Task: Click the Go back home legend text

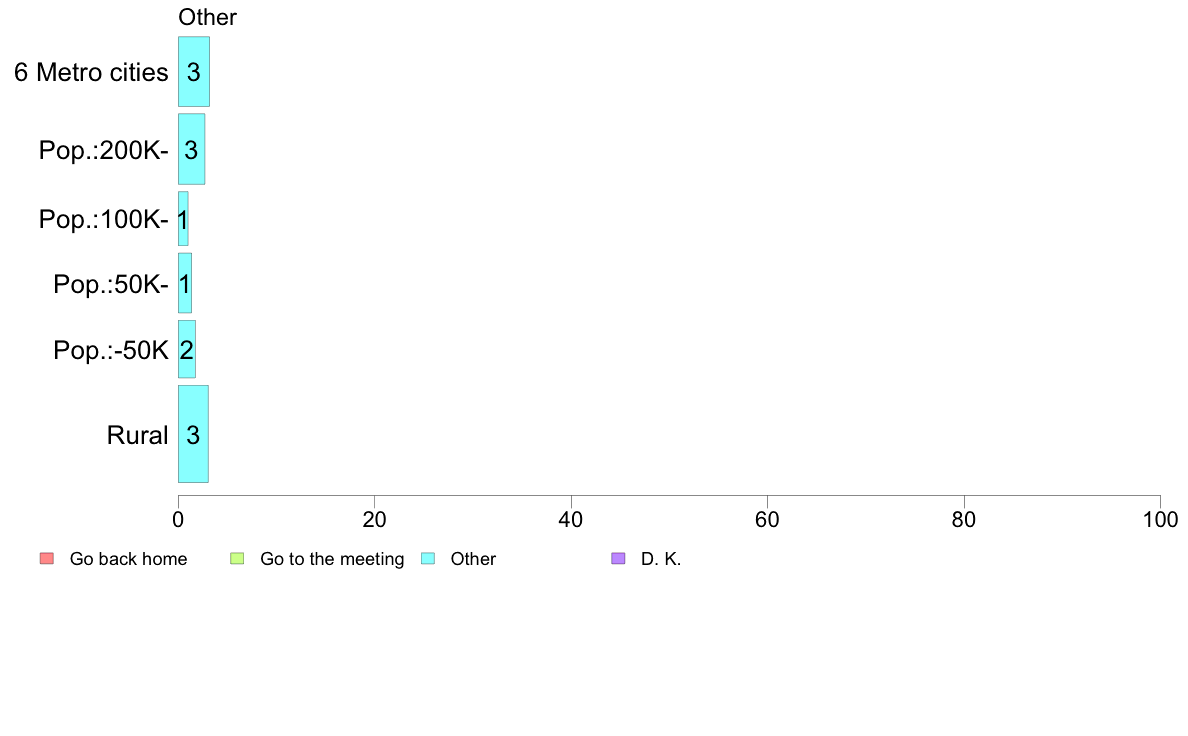Action: [x=128, y=559]
